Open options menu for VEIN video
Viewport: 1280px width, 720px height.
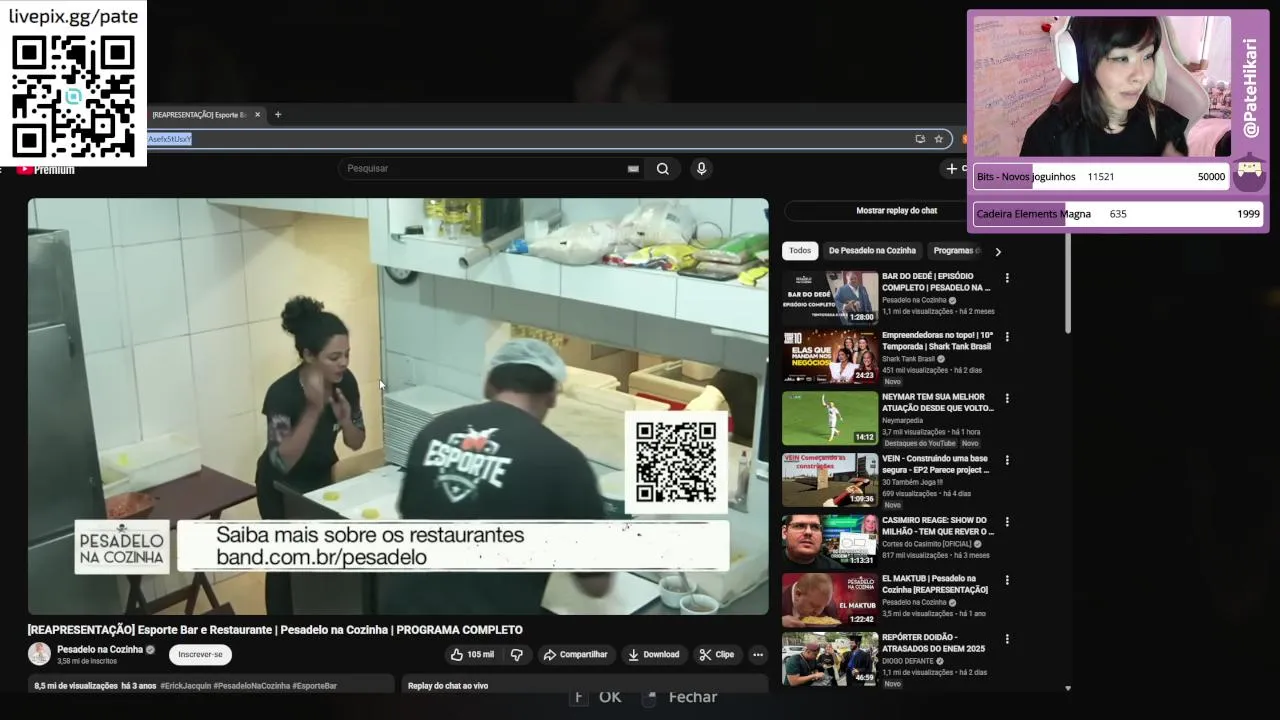coord(1007,460)
